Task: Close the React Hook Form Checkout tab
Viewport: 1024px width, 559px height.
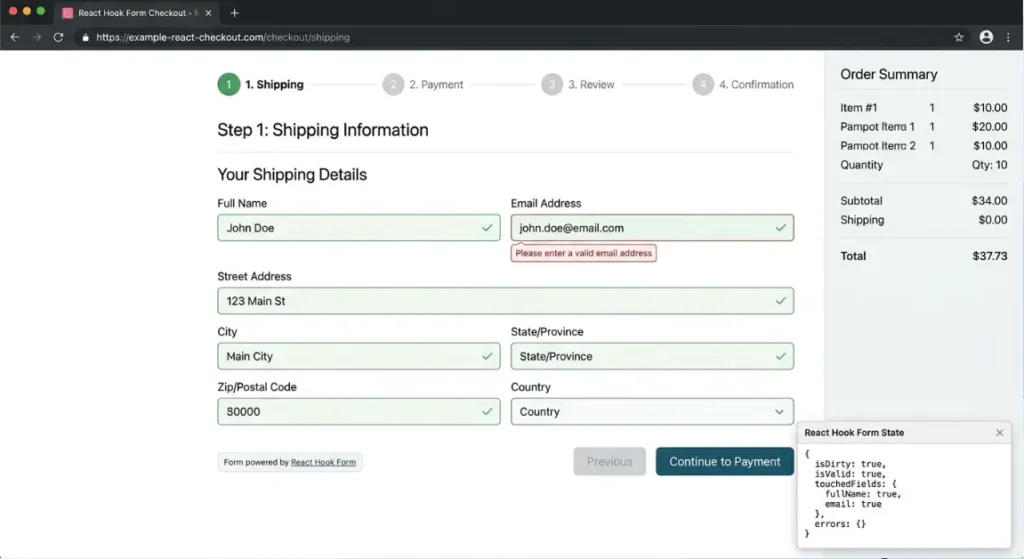Action: (x=208, y=12)
